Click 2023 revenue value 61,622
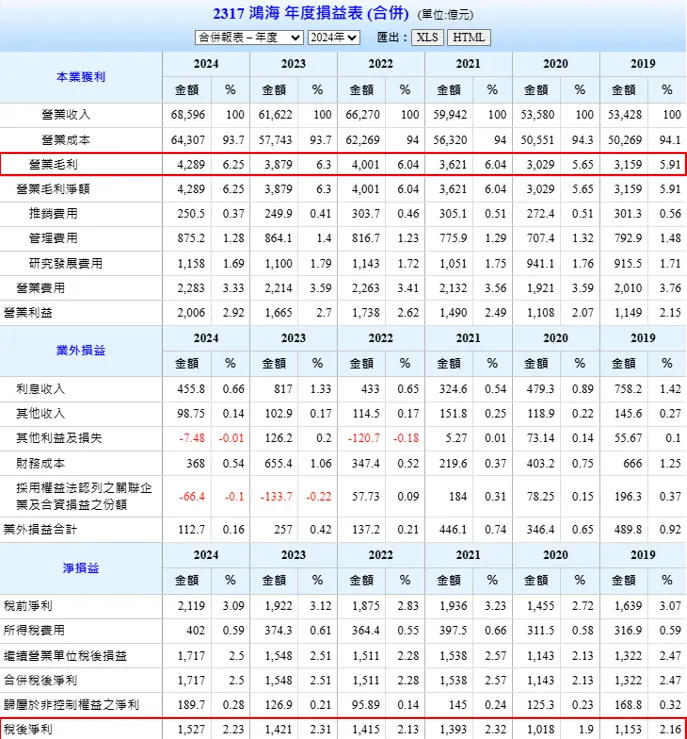 pos(275,115)
